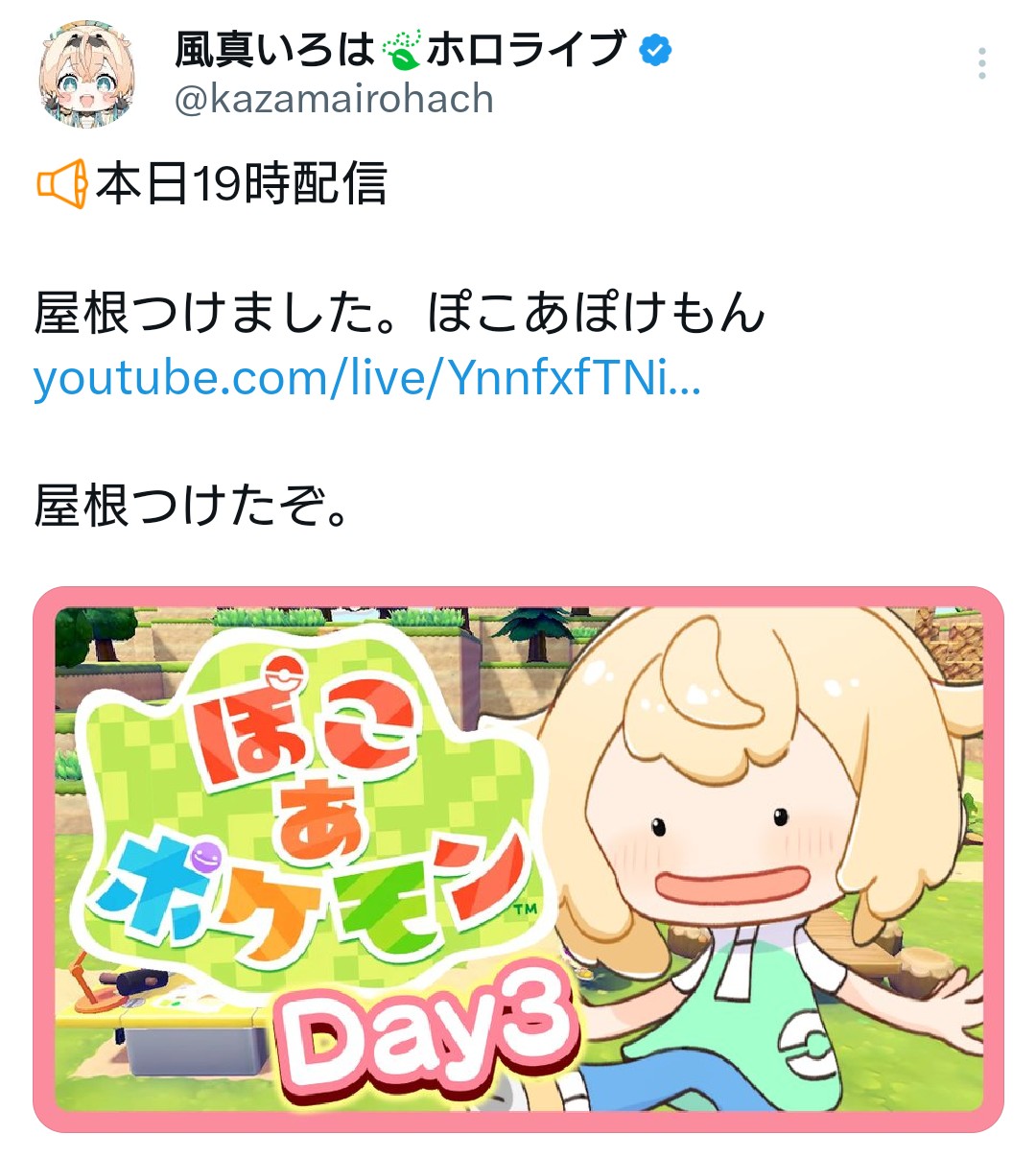Open the Day3 stream thumbnail image
The height and width of the screenshot is (1158, 1036).
tap(518, 859)
